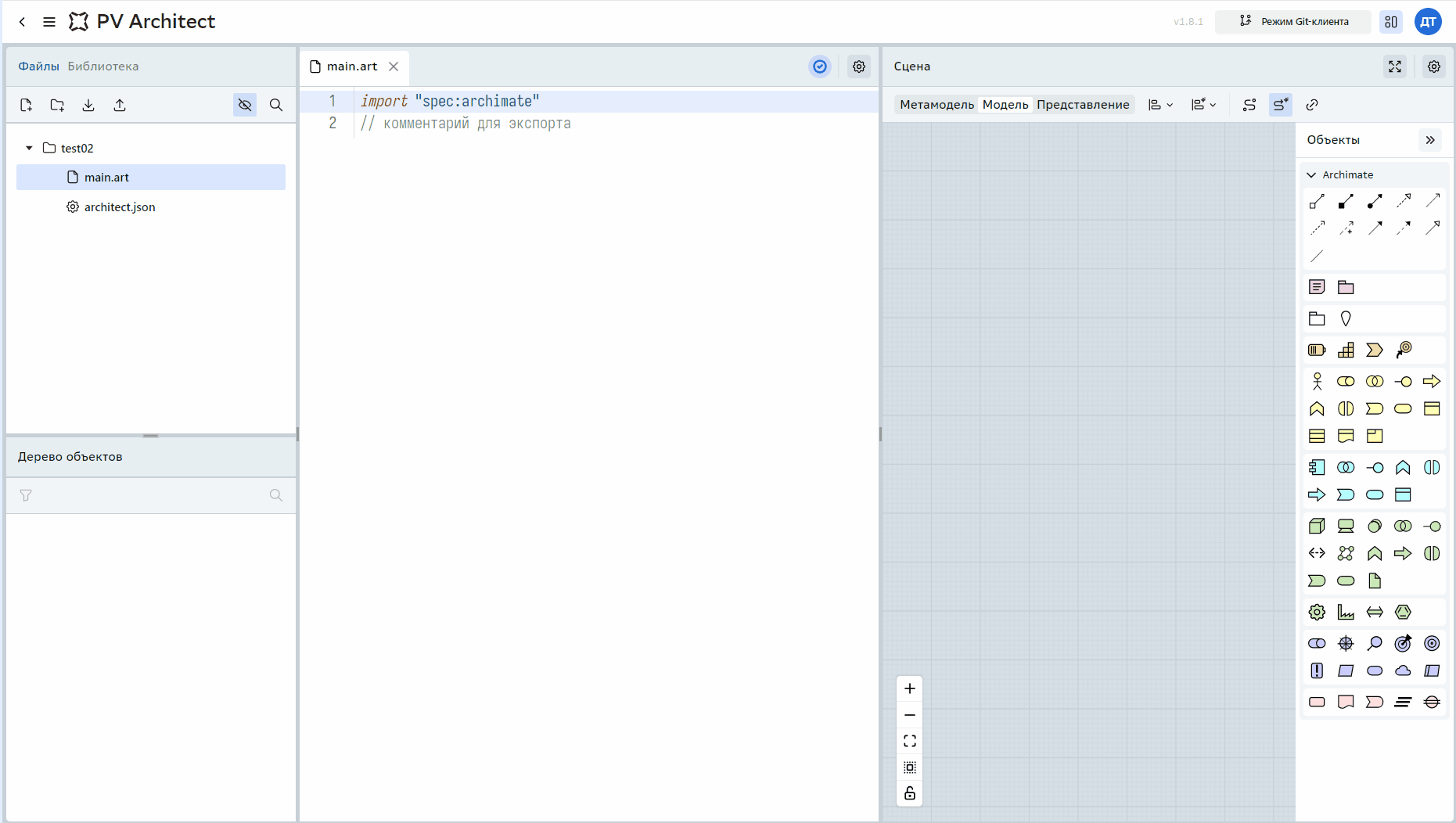Toggle the scene lock icon
The height and width of the screenshot is (823, 1456).
tap(910, 793)
